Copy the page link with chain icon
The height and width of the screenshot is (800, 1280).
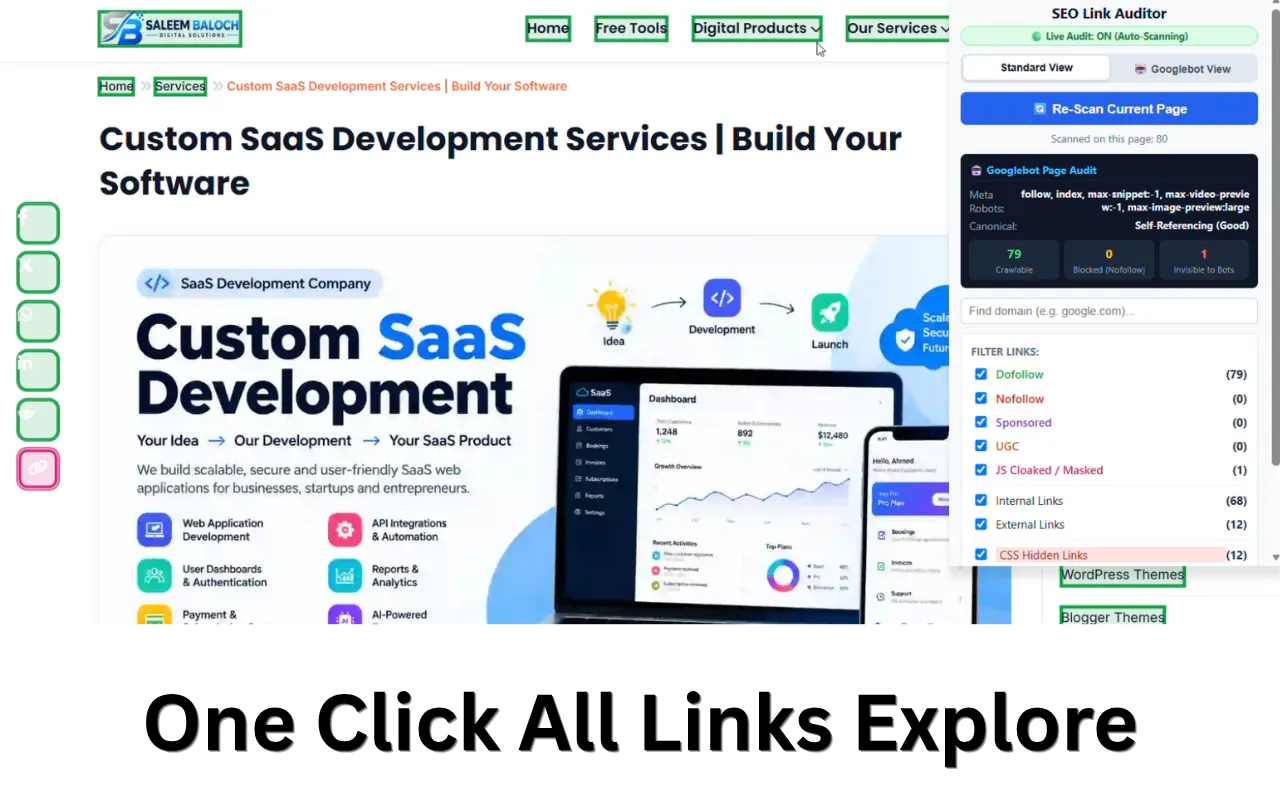click(x=38, y=469)
